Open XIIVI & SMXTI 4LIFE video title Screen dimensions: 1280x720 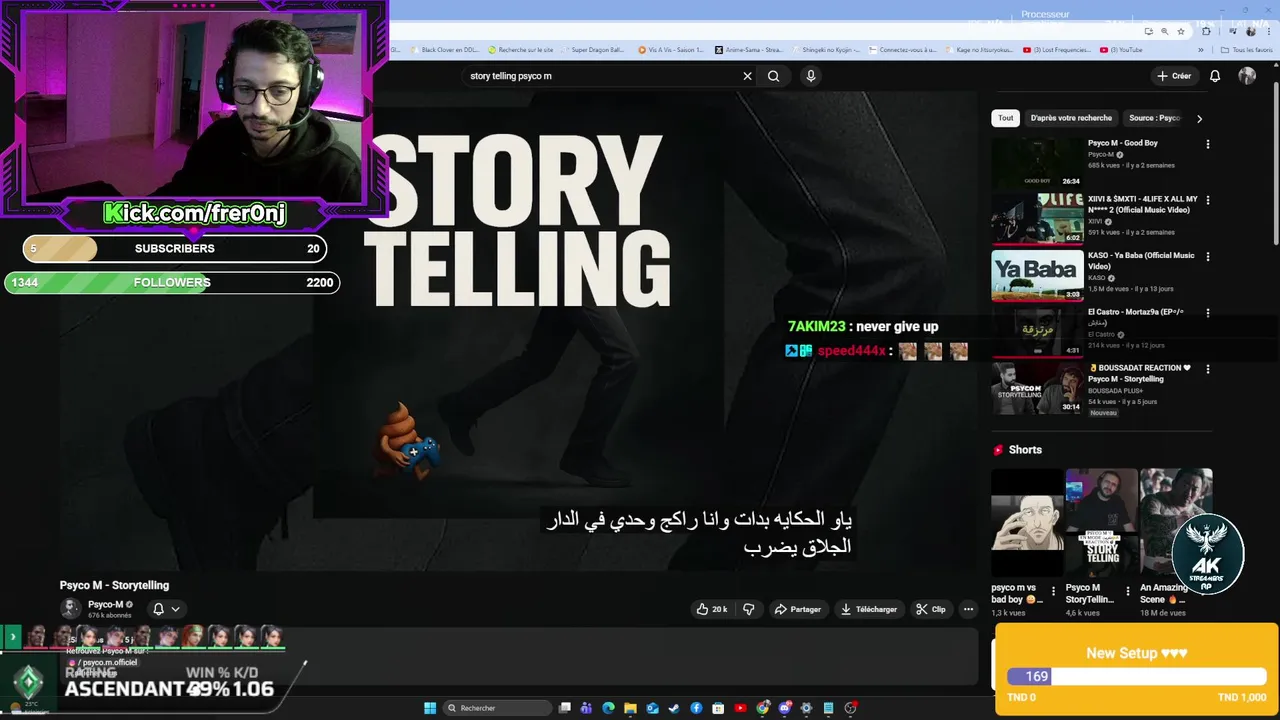pos(1142,205)
